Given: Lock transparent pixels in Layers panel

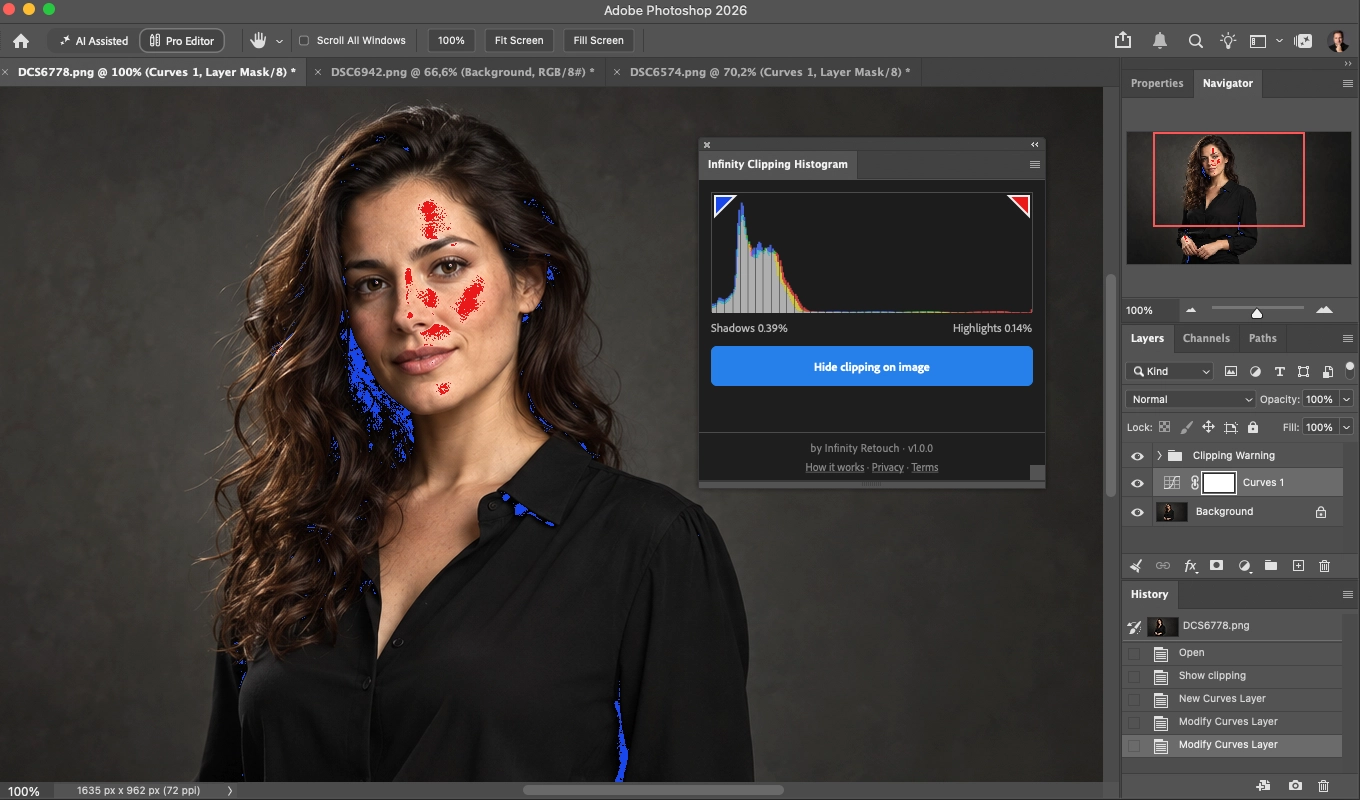Looking at the screenshot, I should tap(1164, 427).
